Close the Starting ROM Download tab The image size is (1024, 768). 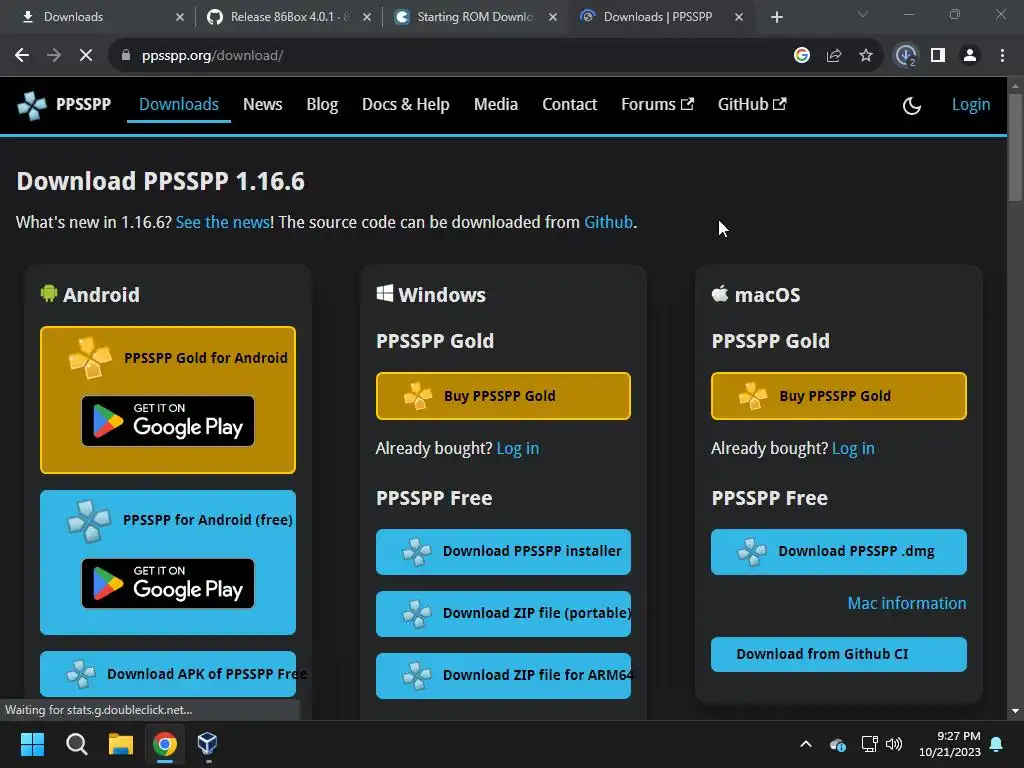553,17
